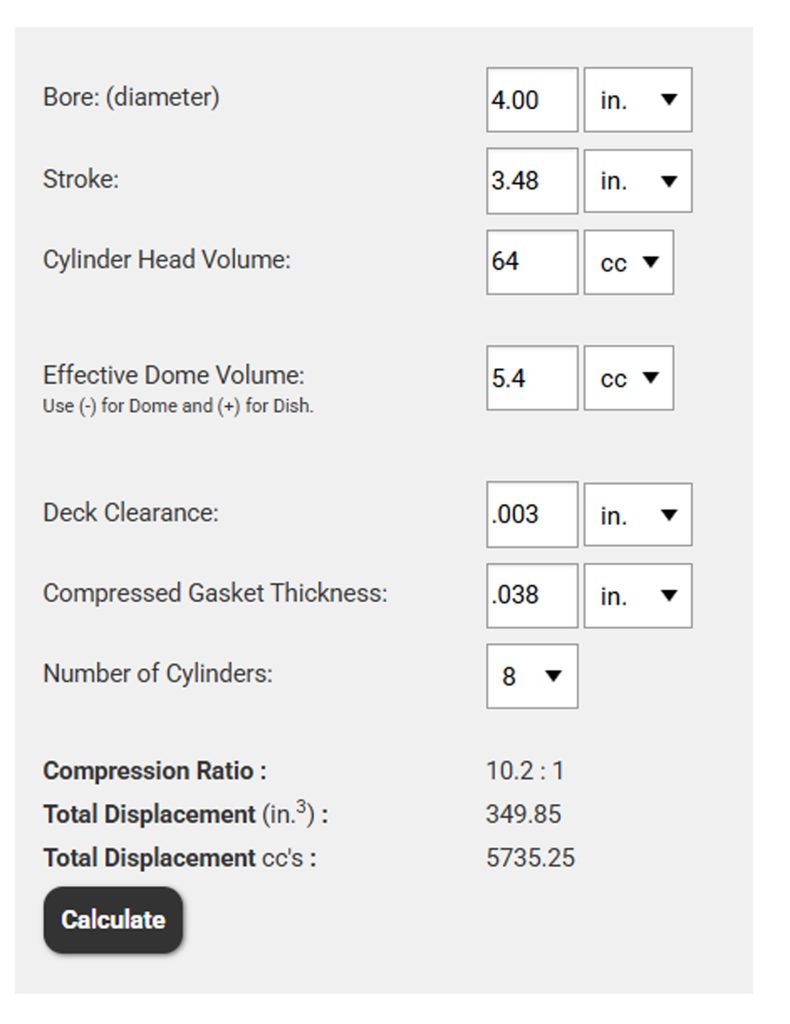Viewport: 790px width, 1024px height.
Task: Click the 5735.25 cc displacement value
Action: (x=530, y=858)
